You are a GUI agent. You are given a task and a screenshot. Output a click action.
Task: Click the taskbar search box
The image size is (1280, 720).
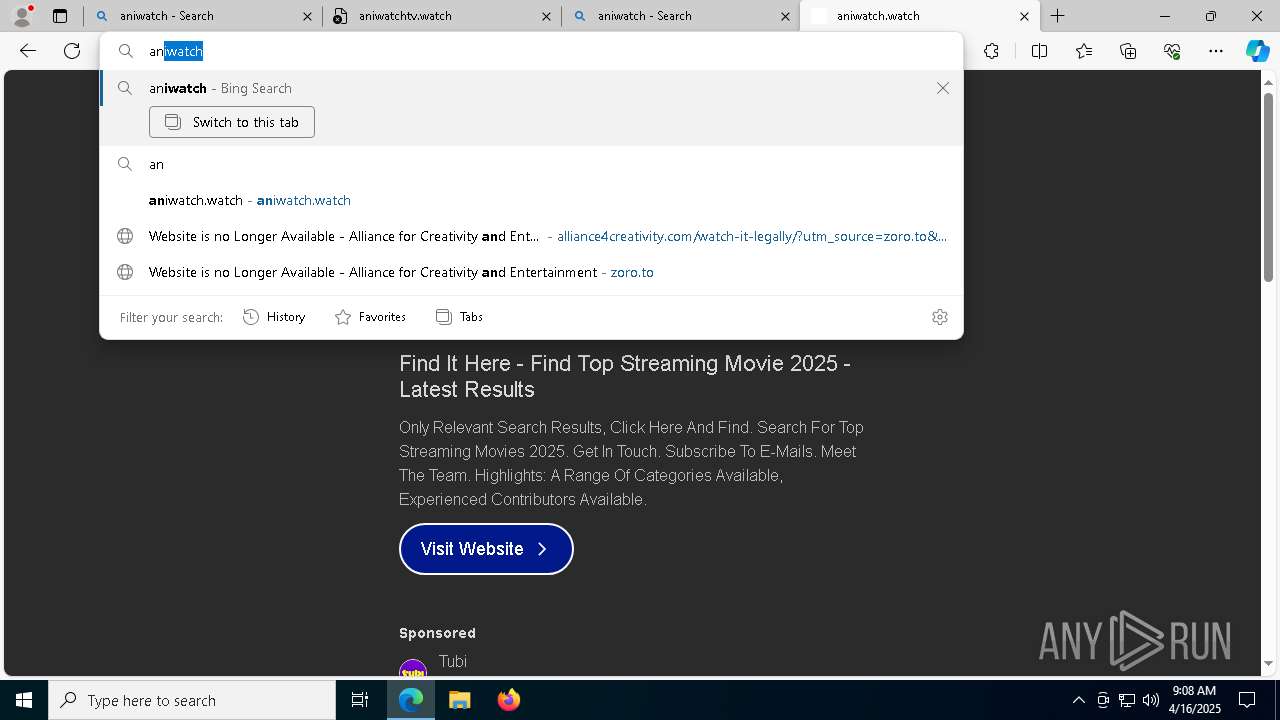(192, 700)
